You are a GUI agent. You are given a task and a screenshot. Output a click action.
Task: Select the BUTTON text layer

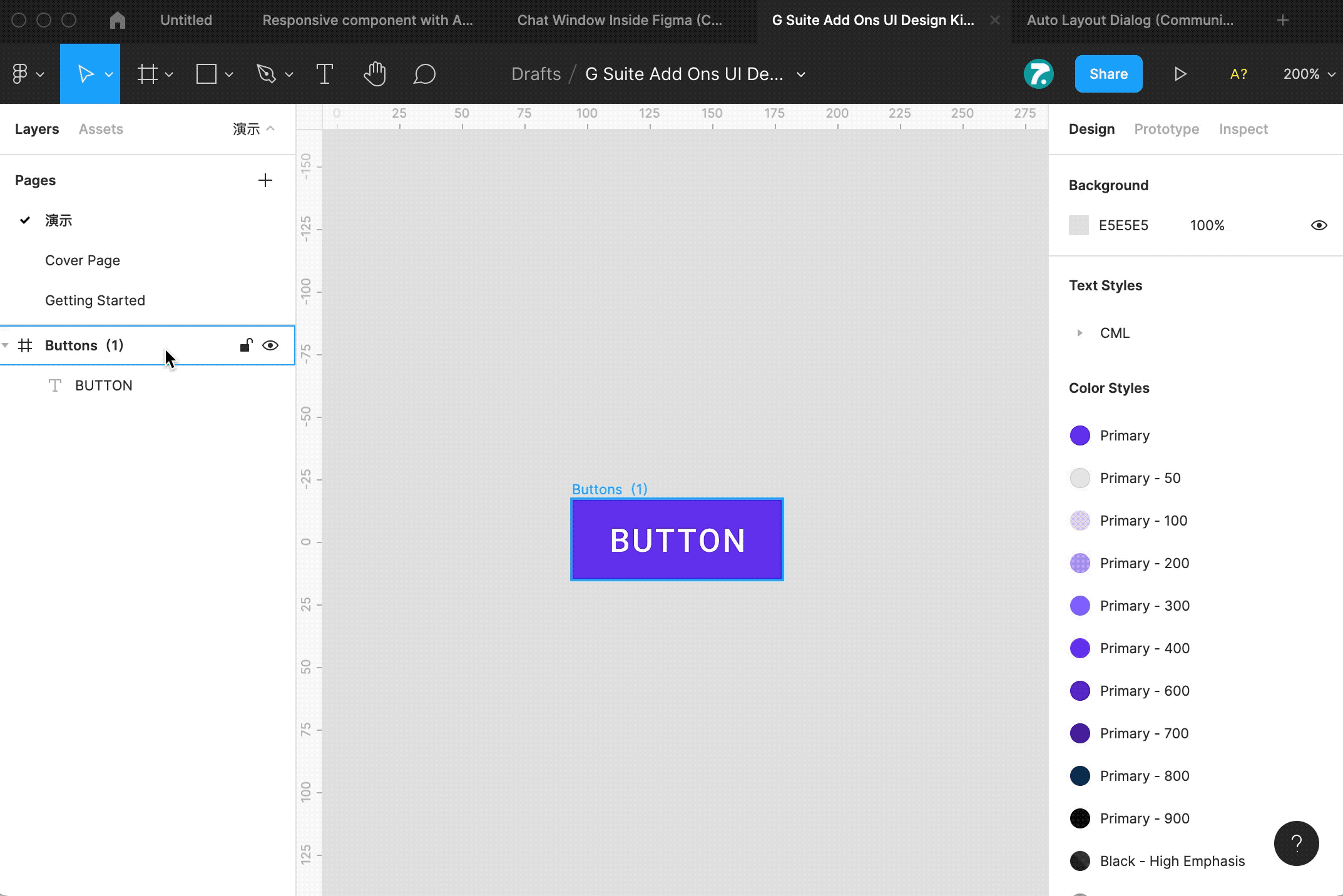(x=104, y=385)
